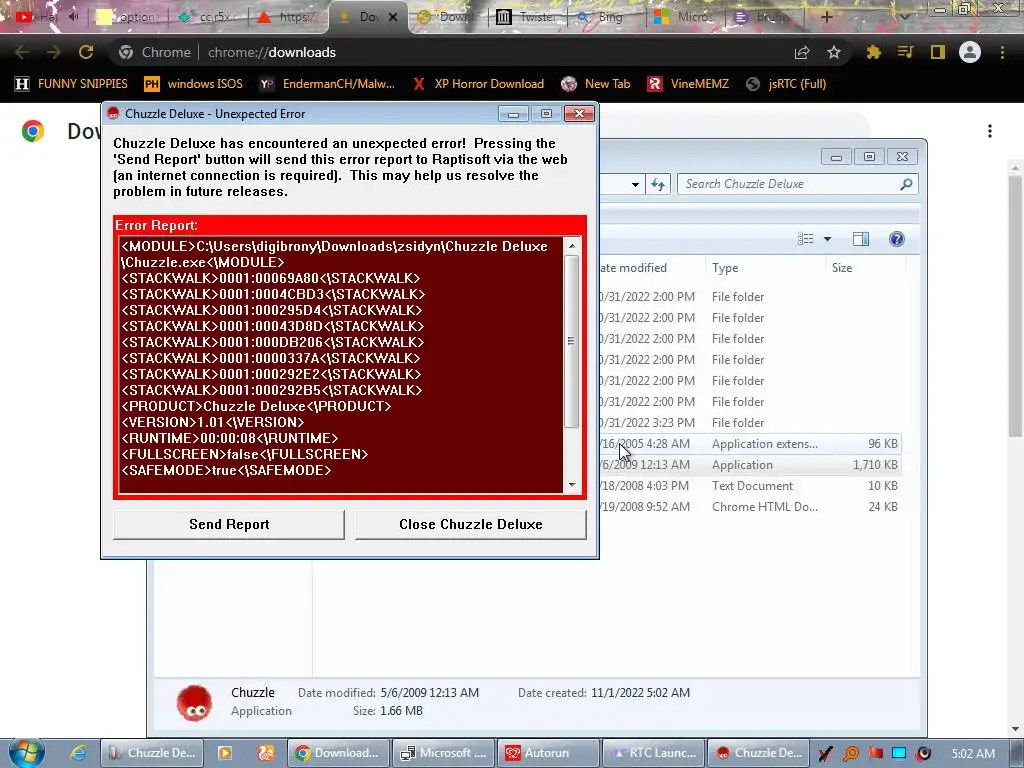This screenshot has width=1024, height=768.
Task: Open Explorer help with the question mark
Action: (x=897, y=239)
